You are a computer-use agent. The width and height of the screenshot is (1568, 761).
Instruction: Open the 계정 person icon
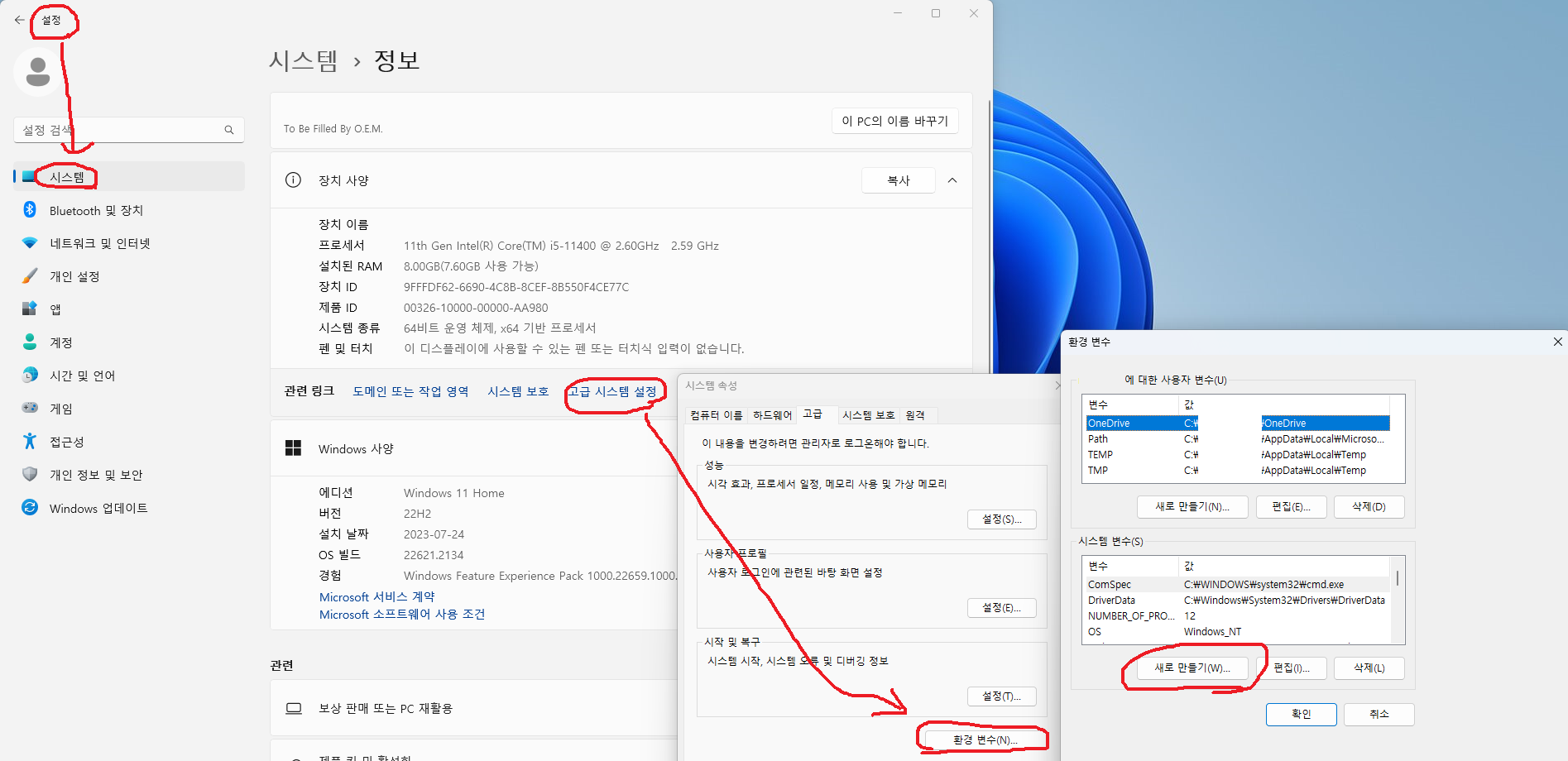(x=30, y=342)
